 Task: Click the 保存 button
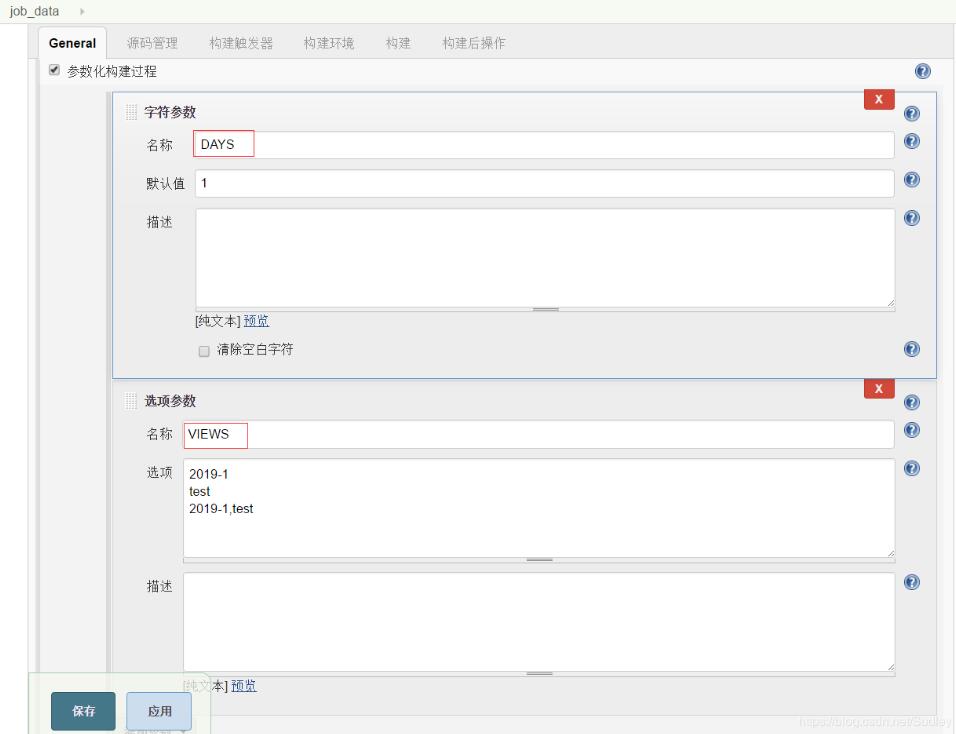tap(82, 711)
